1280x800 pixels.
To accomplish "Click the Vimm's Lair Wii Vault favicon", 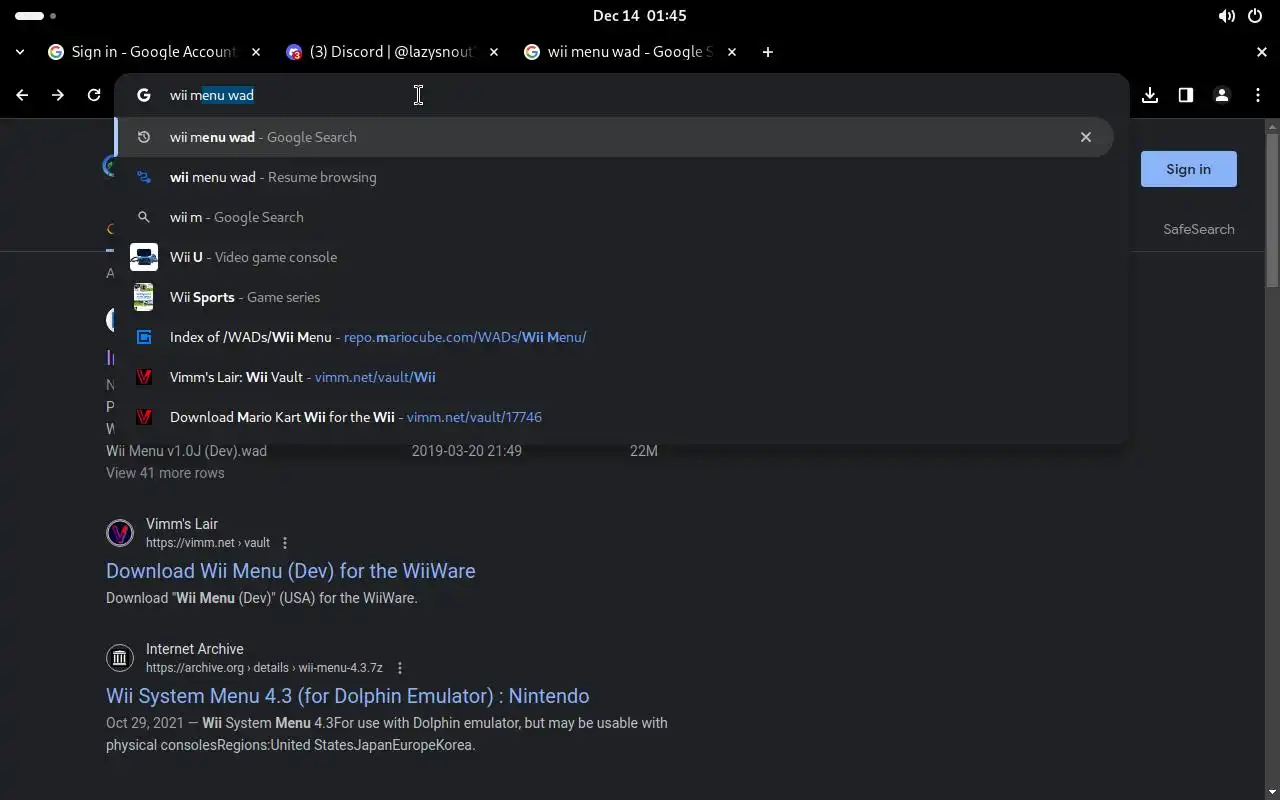I will coord(144,377).
